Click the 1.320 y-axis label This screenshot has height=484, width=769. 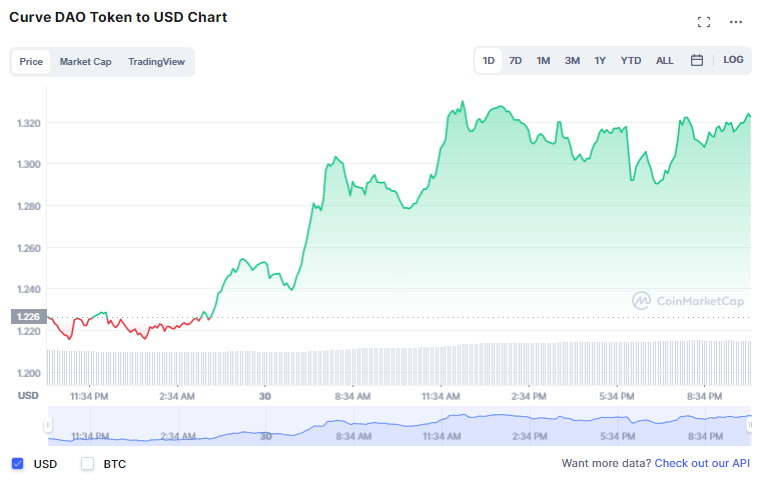coord(29,123)
